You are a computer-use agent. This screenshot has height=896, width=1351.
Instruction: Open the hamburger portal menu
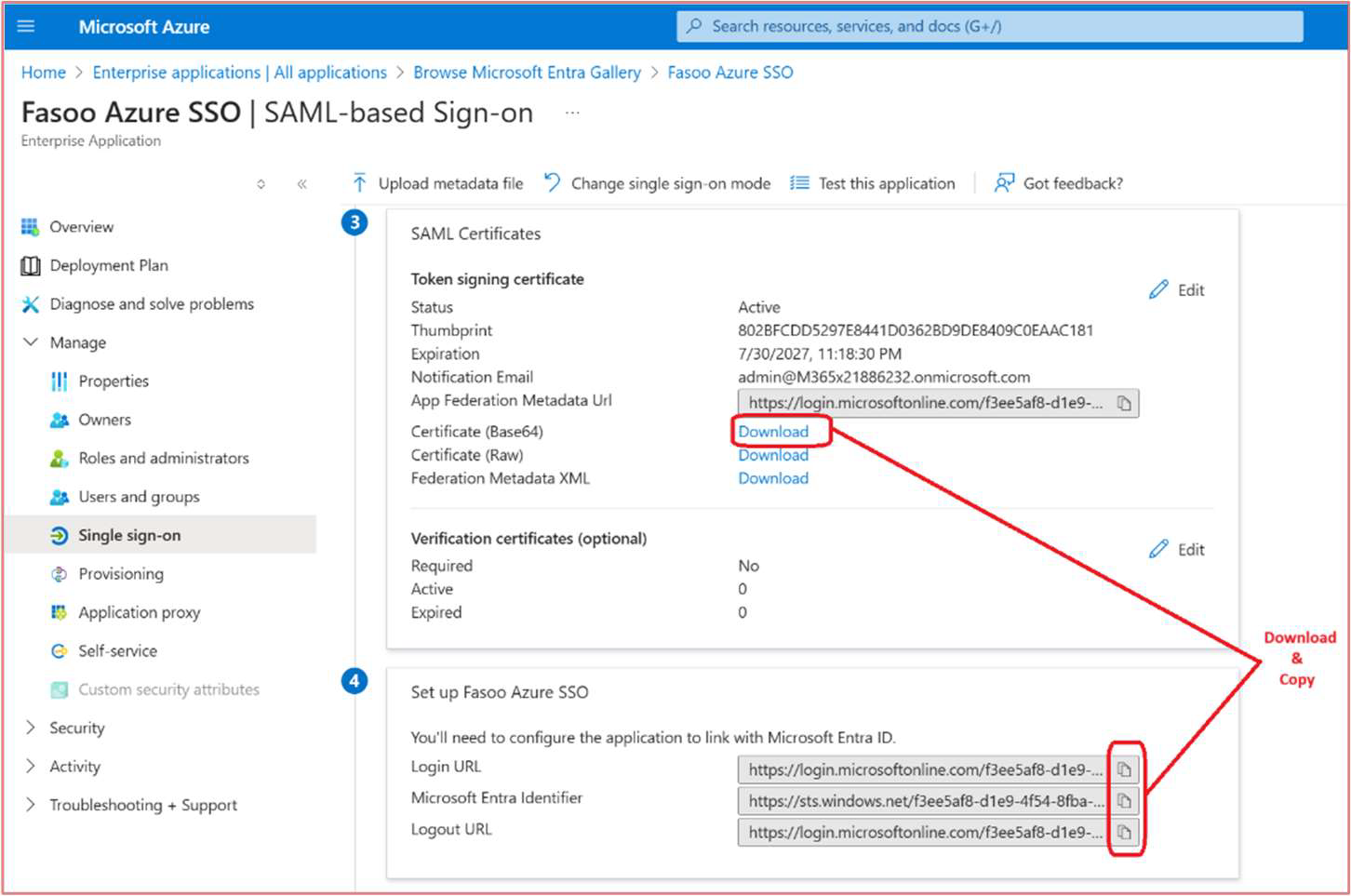pos(26,26)
